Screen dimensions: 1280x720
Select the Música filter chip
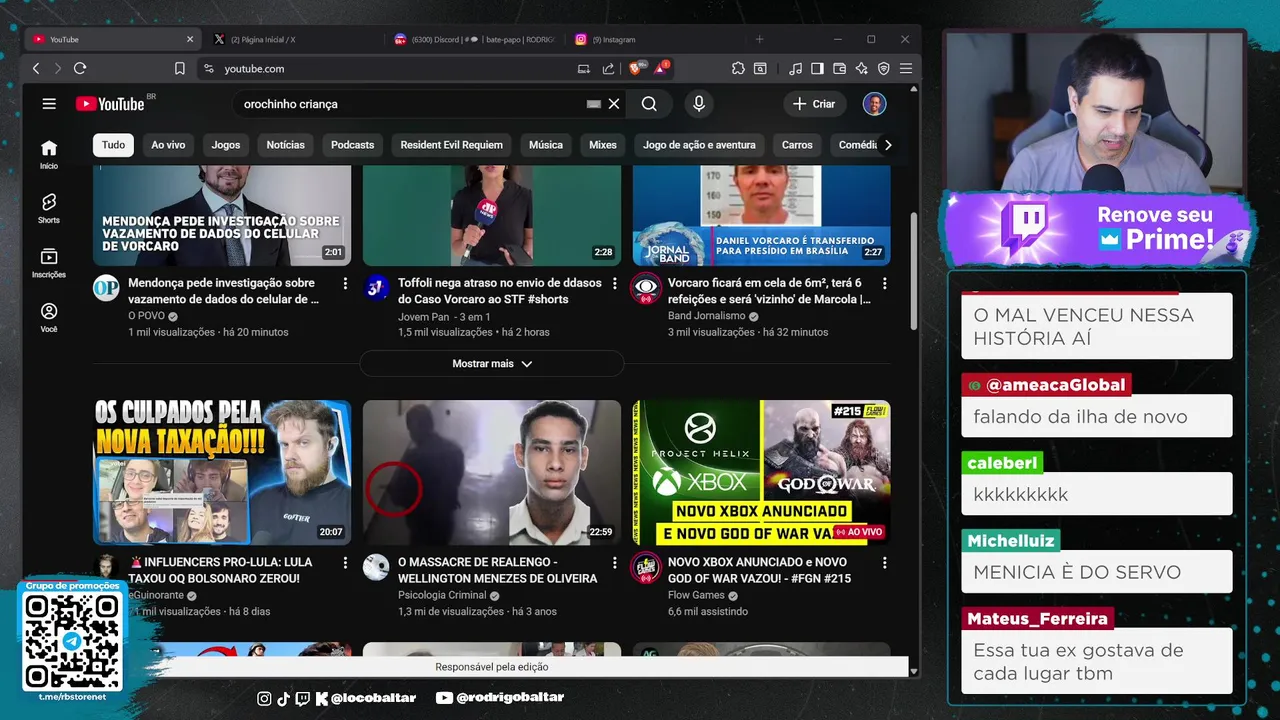[x=545, y=145]
